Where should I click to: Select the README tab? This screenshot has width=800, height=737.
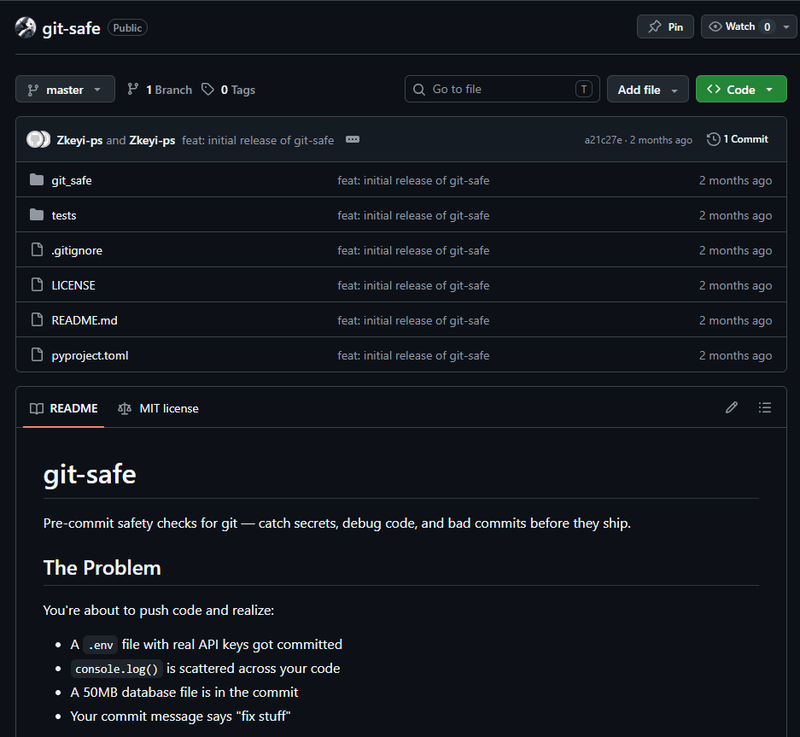(x=64, y=409)
